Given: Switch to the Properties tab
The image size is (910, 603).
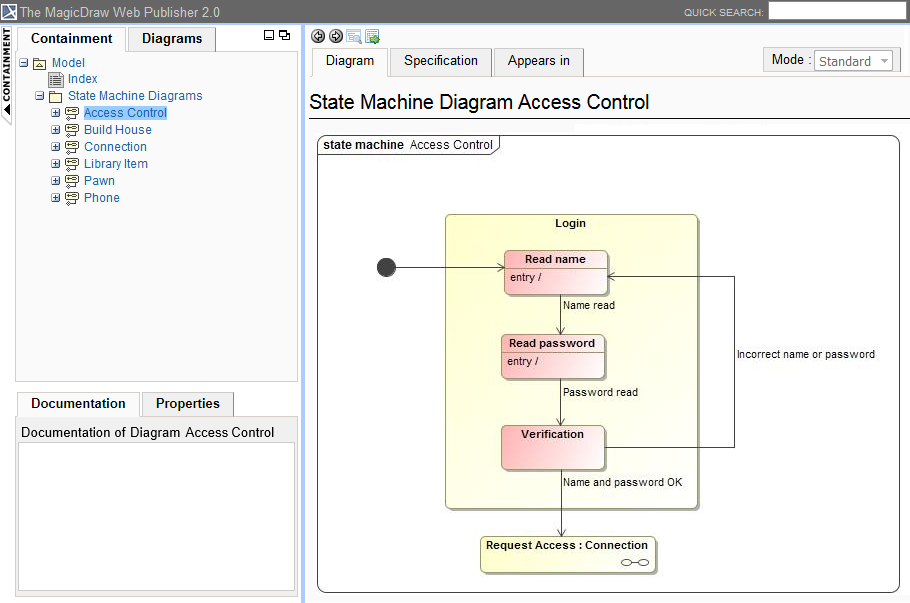Looking at the screenshot, I should point(187,404).
